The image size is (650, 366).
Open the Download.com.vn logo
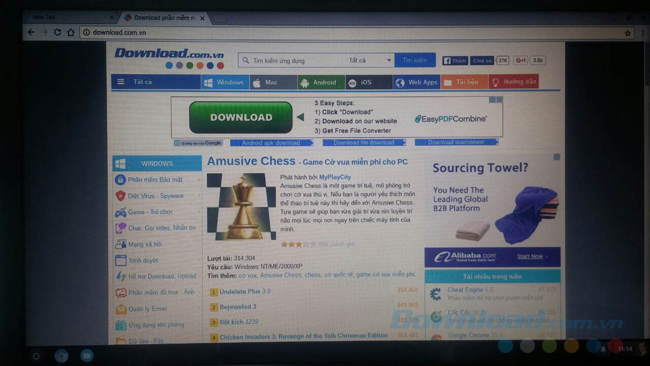[x=169, y=58]
